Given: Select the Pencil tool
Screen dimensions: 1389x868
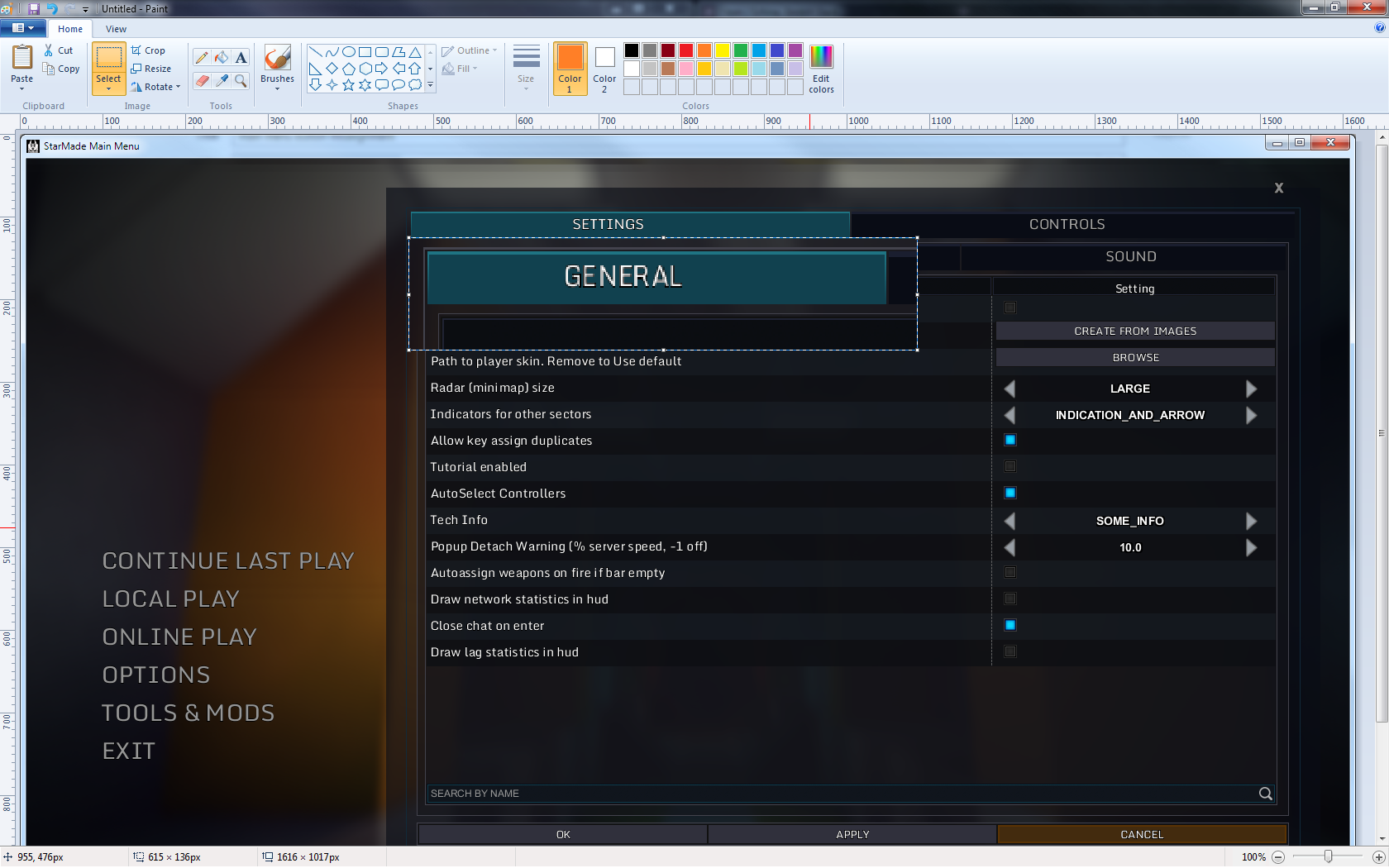Looking at the screenshot, I should (202, 57).
